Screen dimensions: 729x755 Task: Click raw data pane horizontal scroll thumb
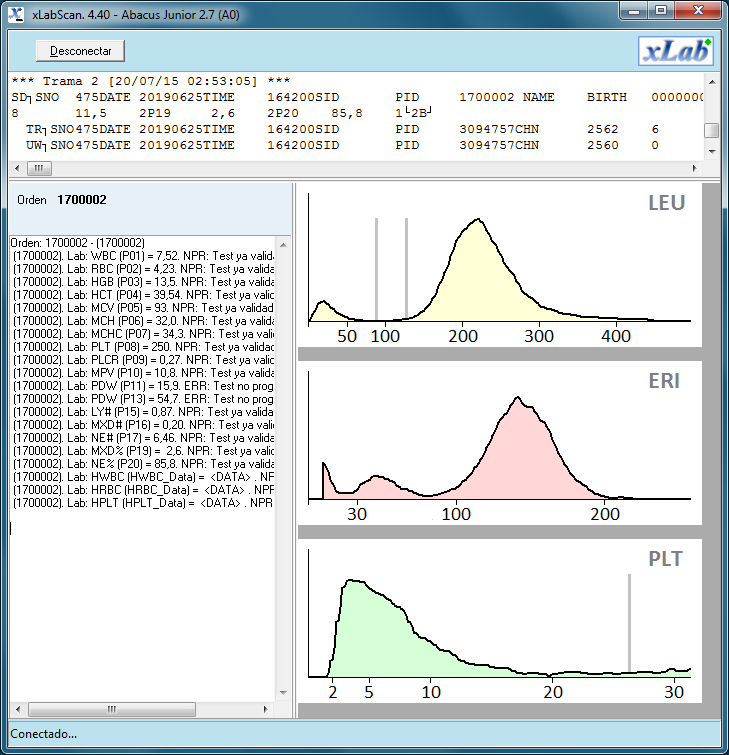(x=39, y=168)
